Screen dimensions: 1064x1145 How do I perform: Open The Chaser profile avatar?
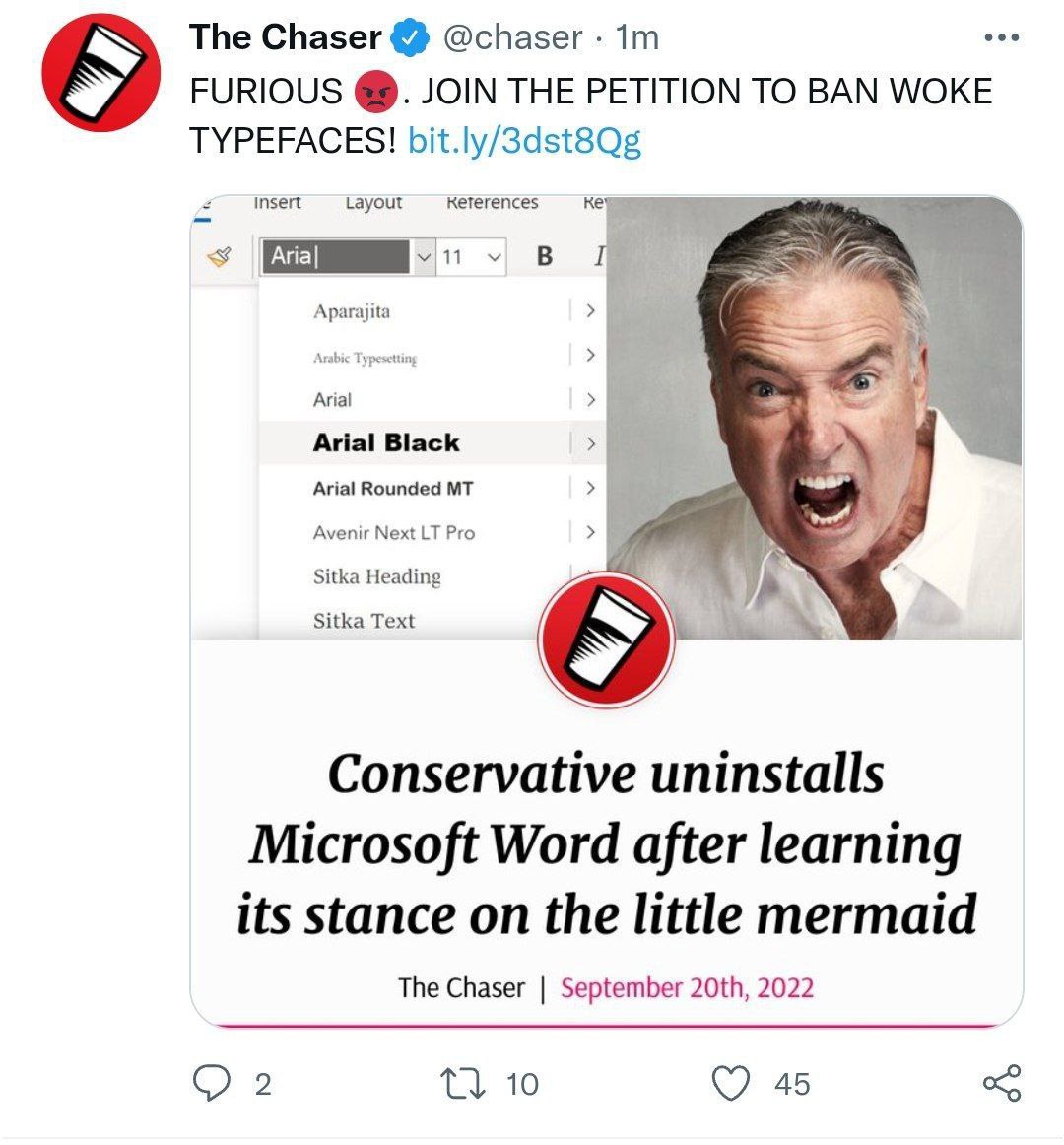[100, 72]
